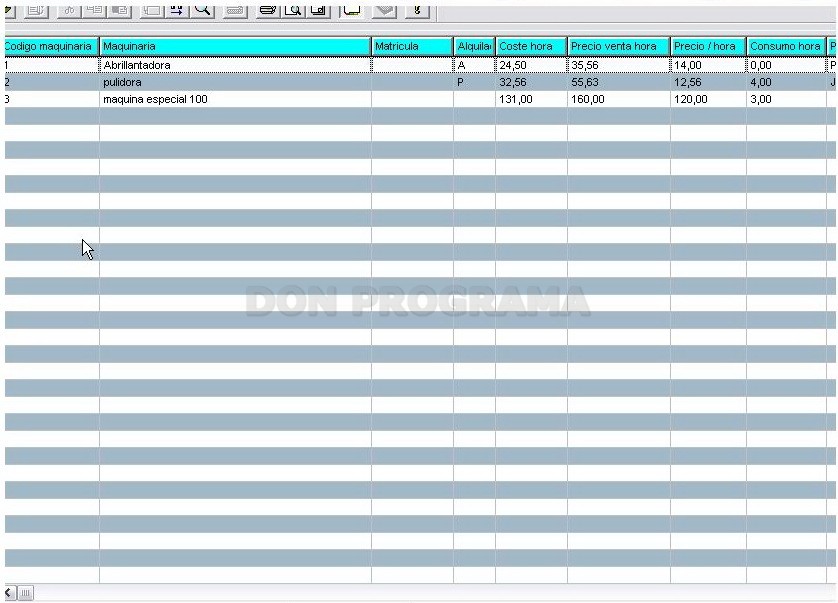Click the horizontal scrollbar left arrow
The height and width of the screenshot is (603, 838).
coord(10,592)
